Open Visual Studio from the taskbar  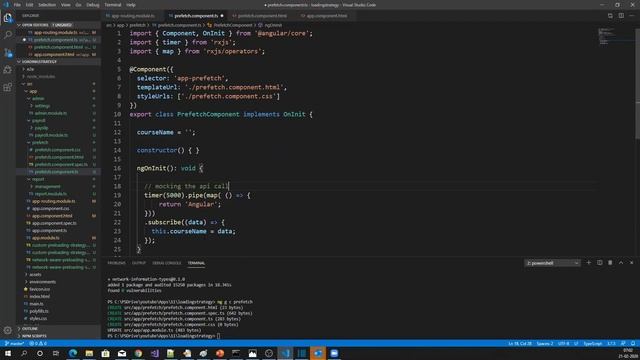click(155, 353)
